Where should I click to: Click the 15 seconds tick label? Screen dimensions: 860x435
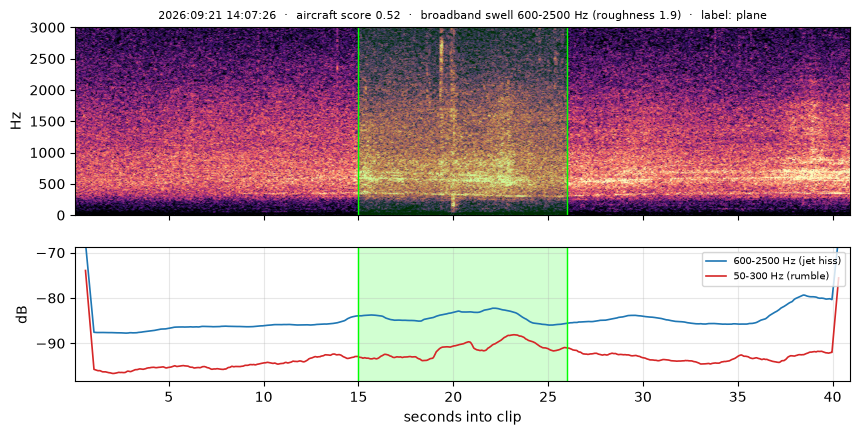click(x=359, y=395)
